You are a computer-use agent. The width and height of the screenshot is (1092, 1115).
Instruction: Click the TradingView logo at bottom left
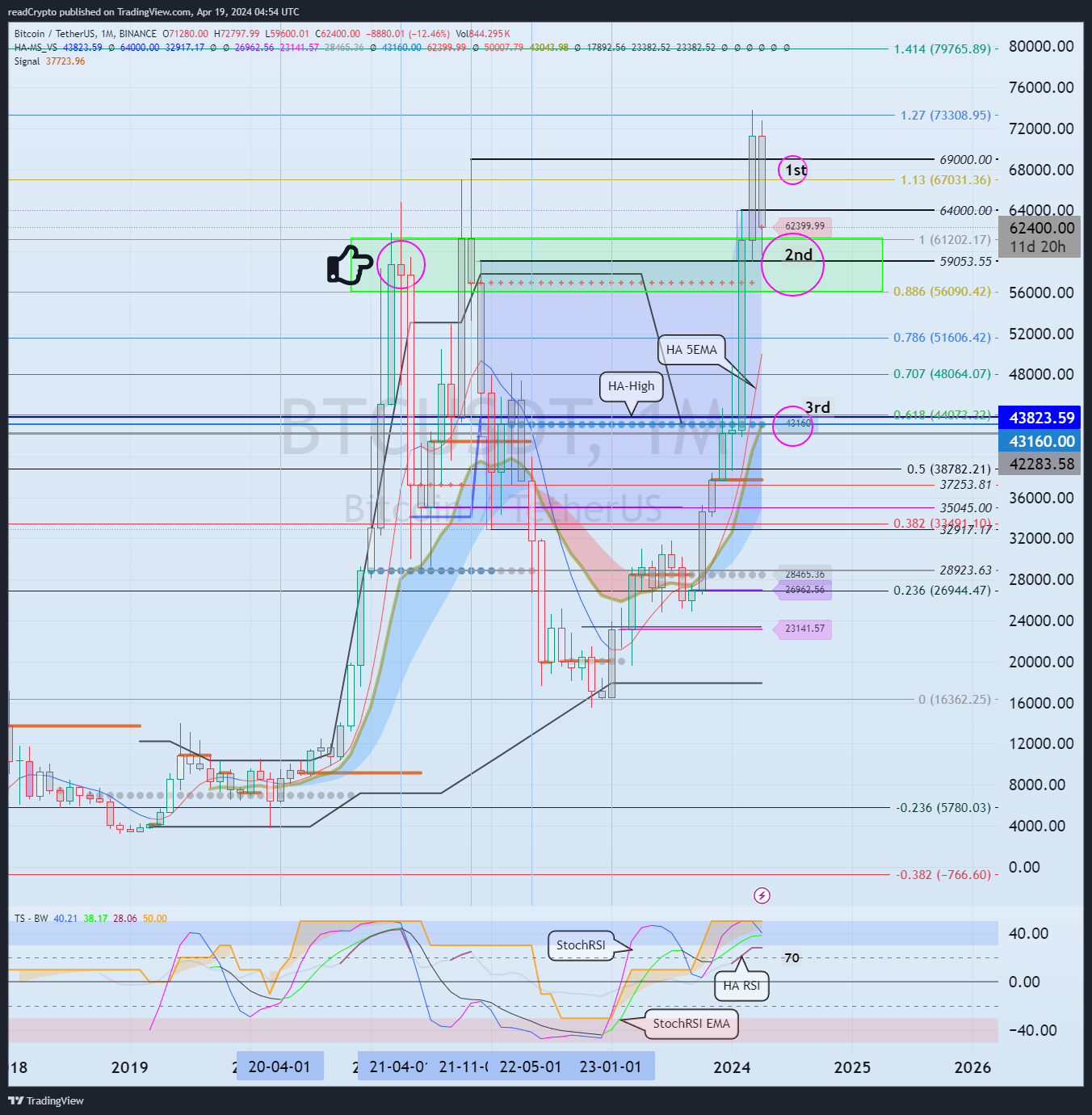46,1100
